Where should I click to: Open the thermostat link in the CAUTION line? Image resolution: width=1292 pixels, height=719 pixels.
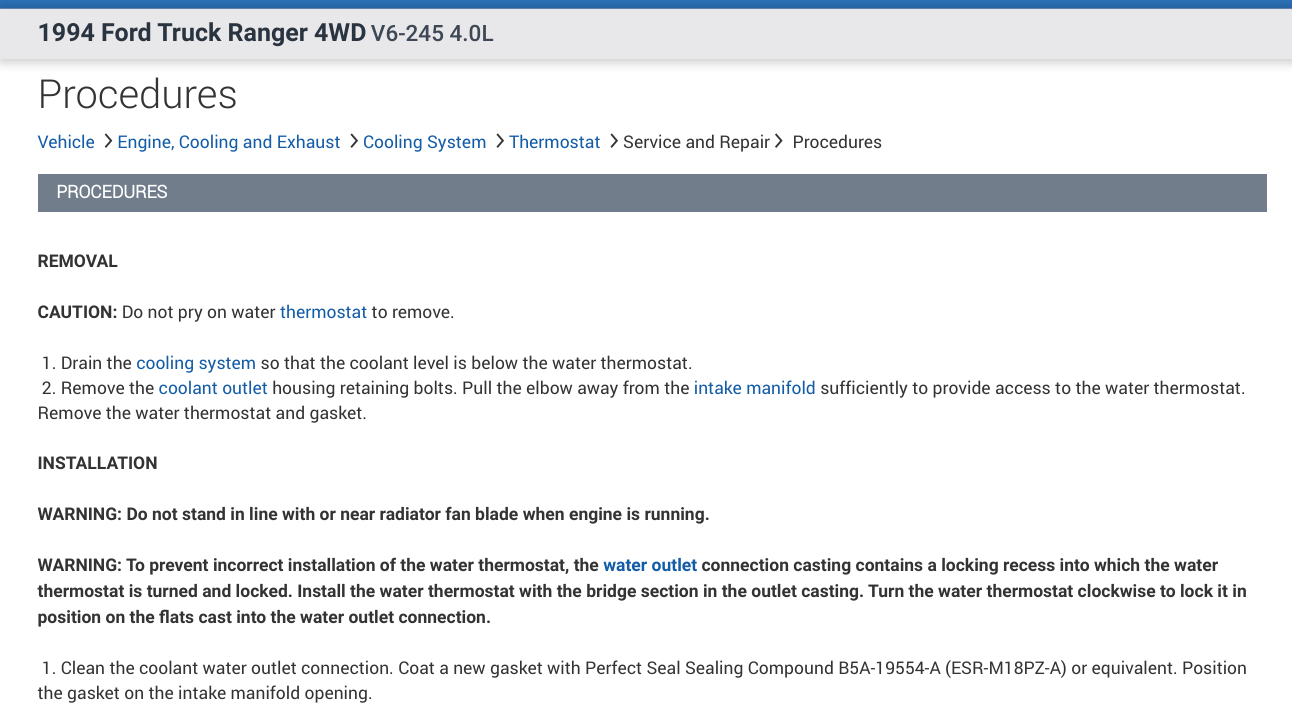(x=323, y=312)
